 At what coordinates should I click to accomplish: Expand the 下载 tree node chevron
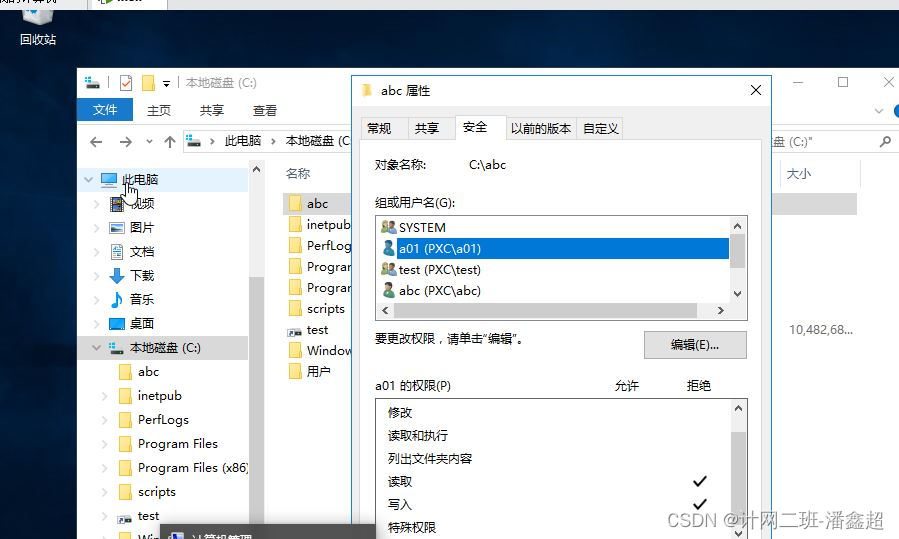click(x=96, y=276)
